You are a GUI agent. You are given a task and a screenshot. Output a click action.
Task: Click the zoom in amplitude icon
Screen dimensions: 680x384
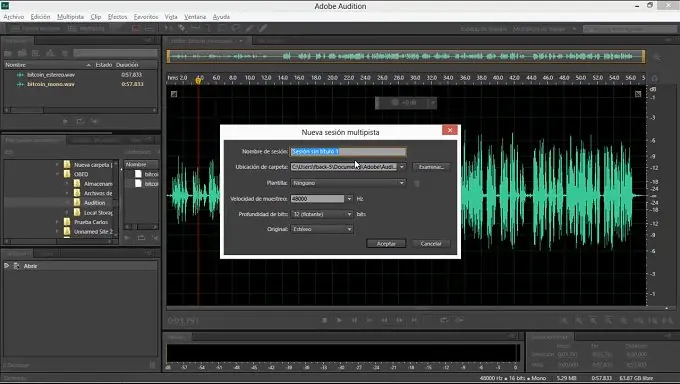pyautogui.click(x=564, y=321)
